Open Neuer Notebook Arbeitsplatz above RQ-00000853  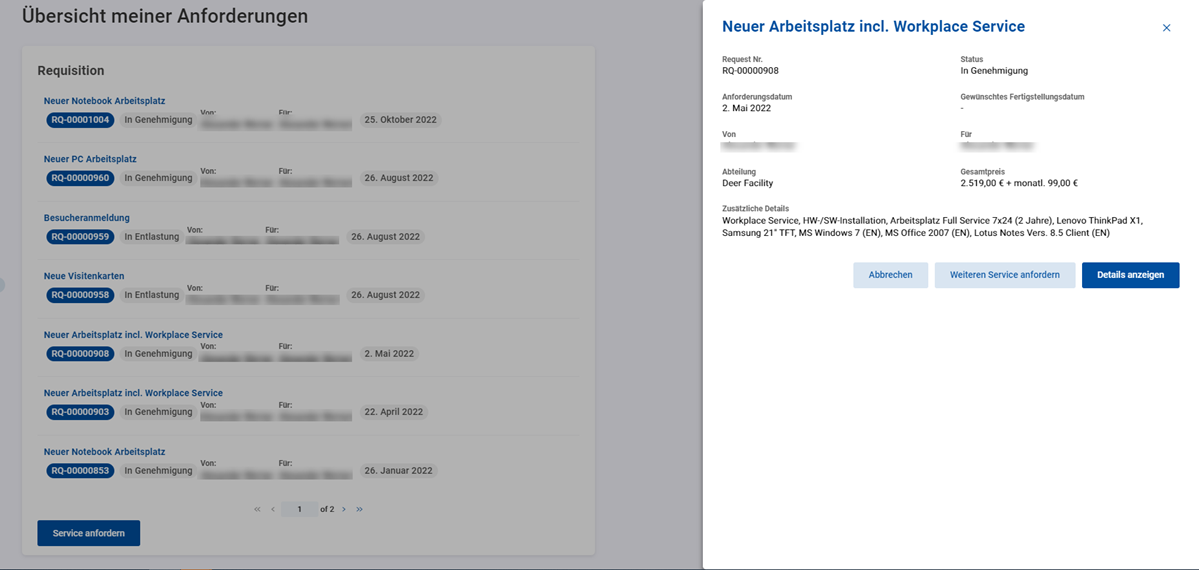point(105,452)
